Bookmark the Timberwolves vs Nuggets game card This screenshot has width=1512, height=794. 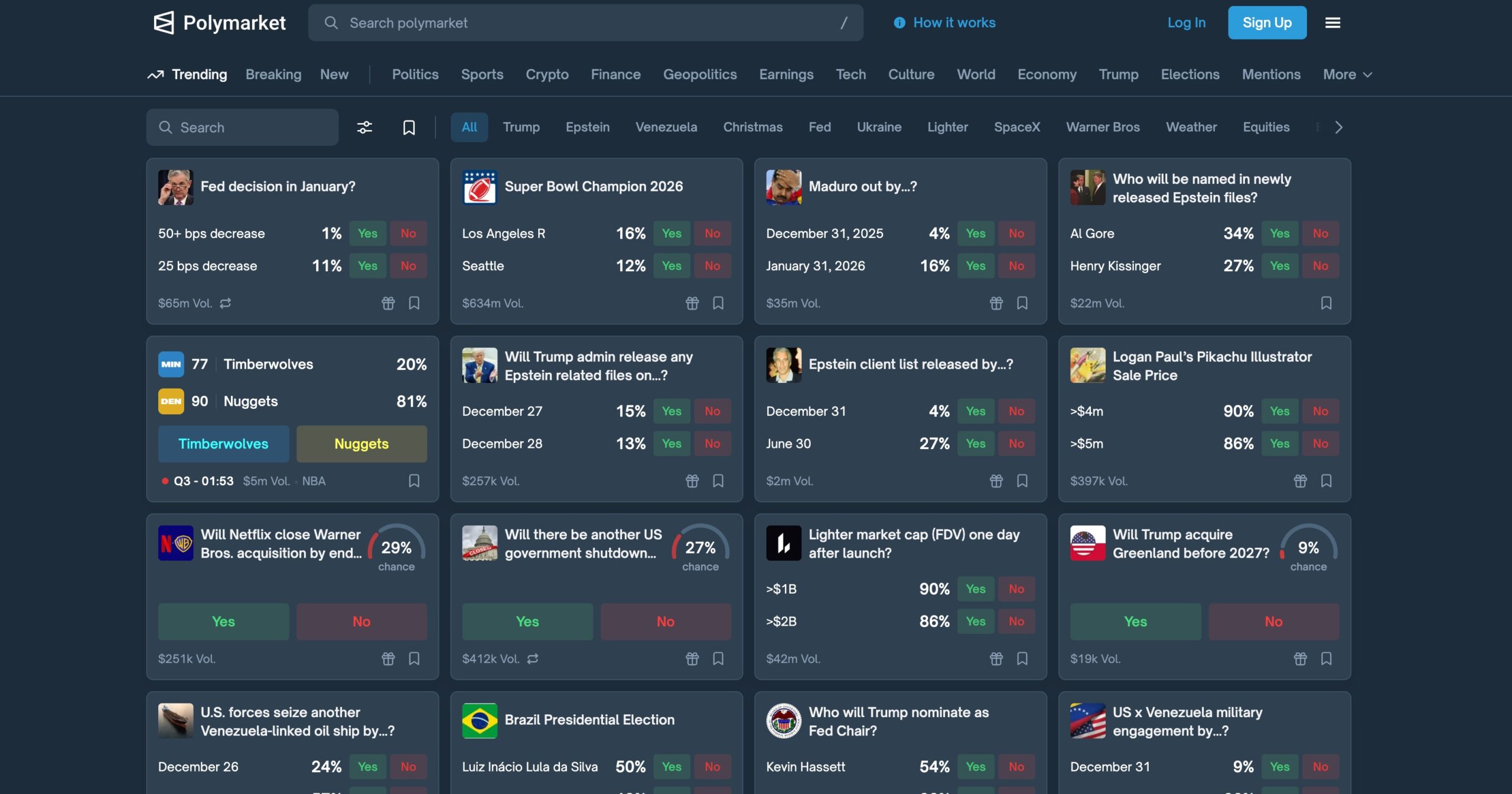click(x=413, y=481)
